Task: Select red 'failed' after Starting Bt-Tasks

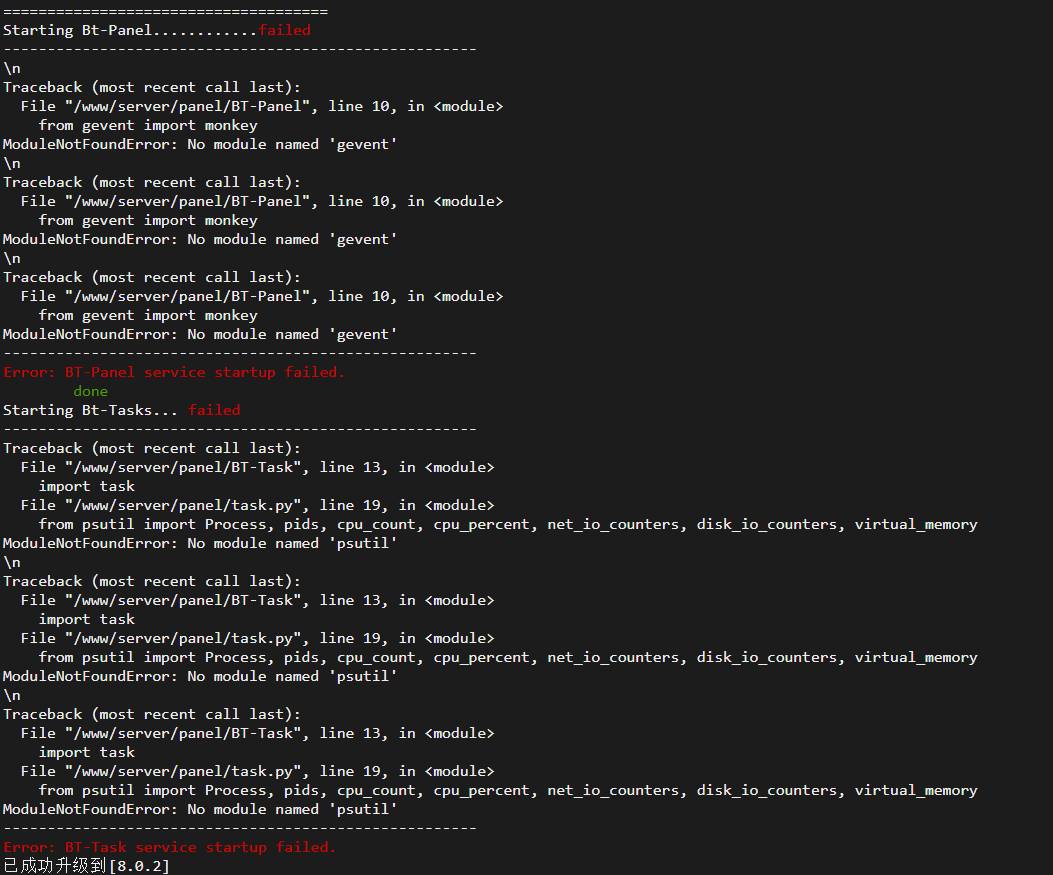Action: click(214, 410)
